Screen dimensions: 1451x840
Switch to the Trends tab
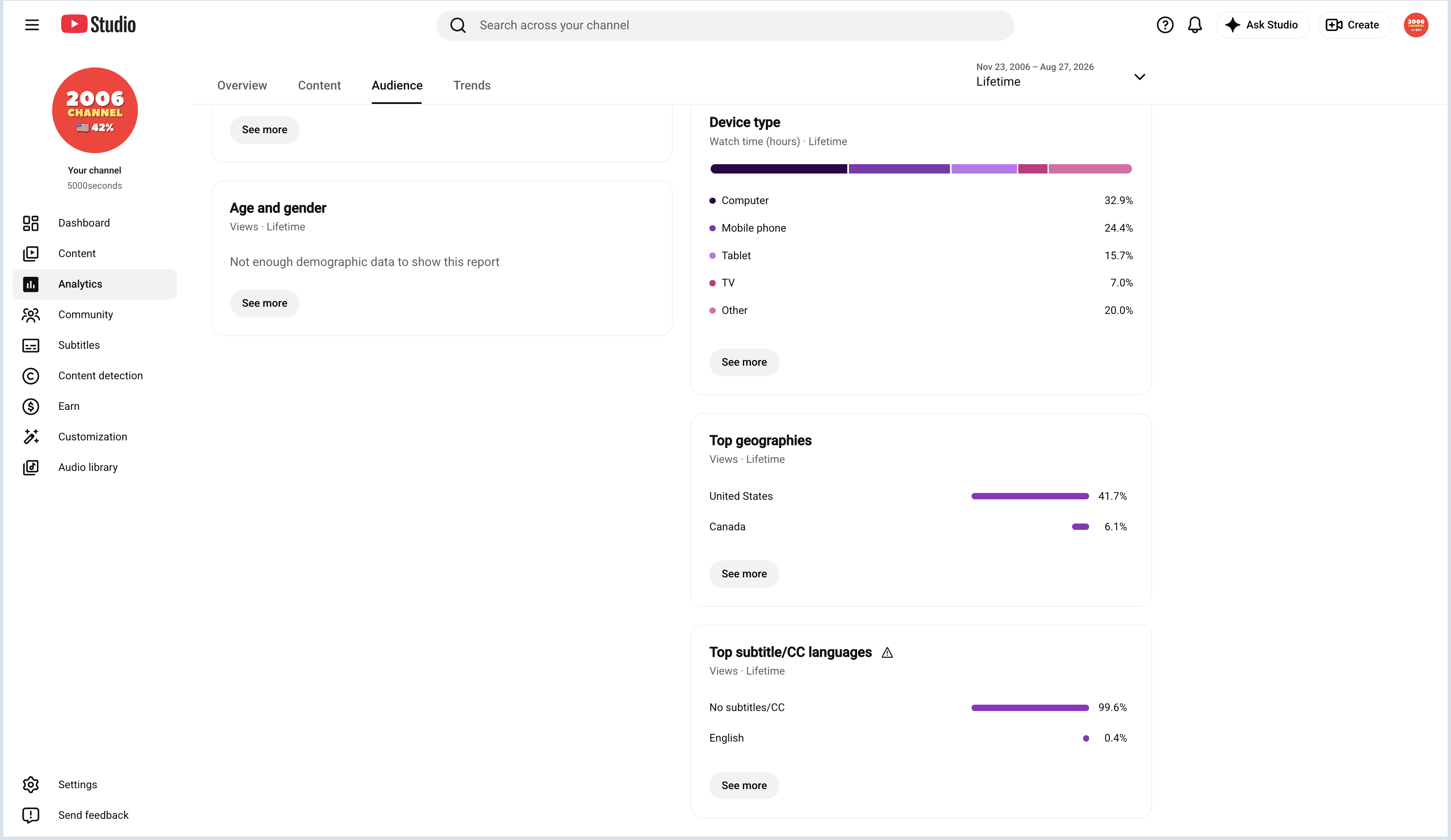pos(472,85)
